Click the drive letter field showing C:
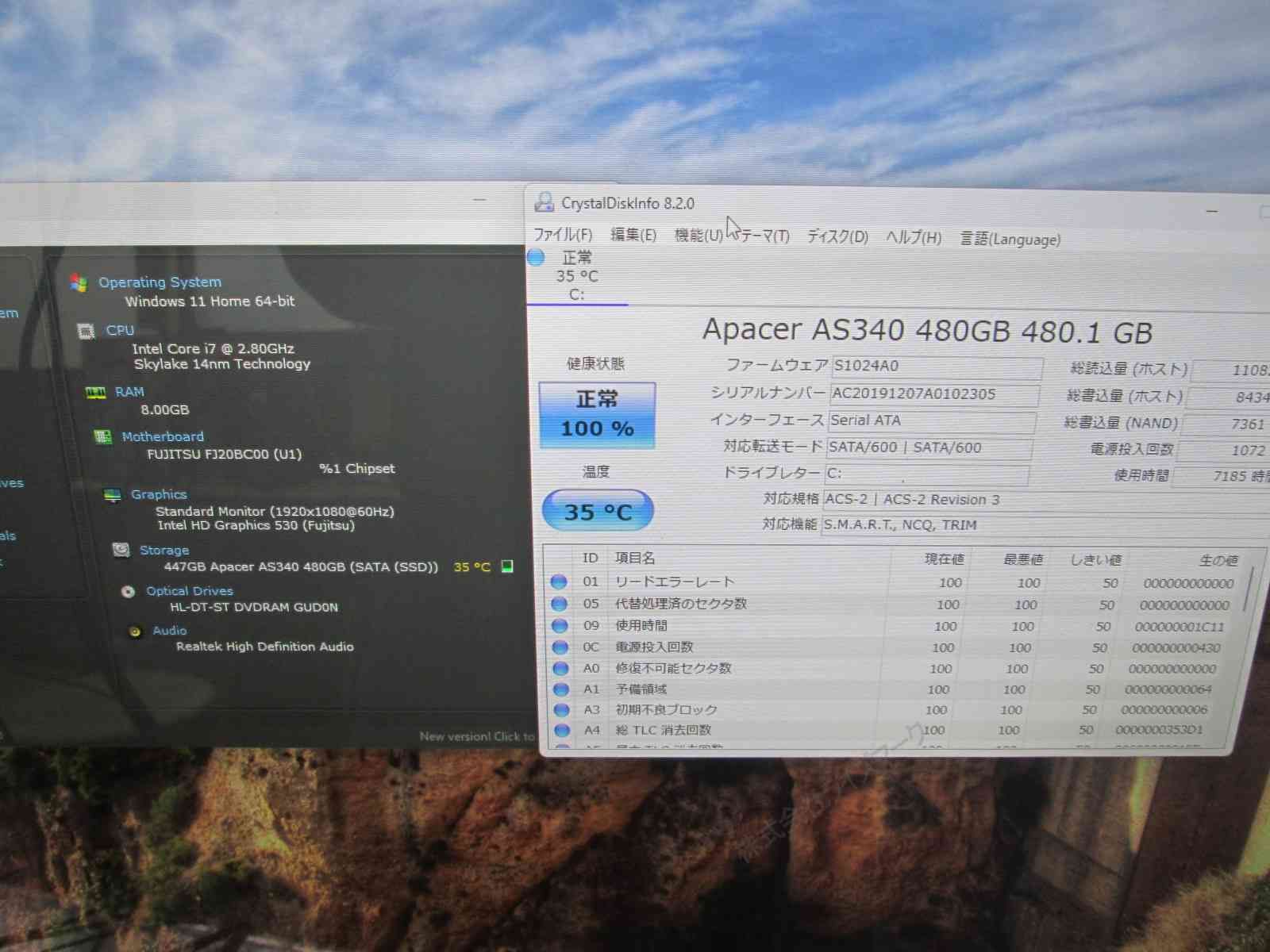Image resolution: width=1270 pixels, height=952 pixels. point(927,474)
